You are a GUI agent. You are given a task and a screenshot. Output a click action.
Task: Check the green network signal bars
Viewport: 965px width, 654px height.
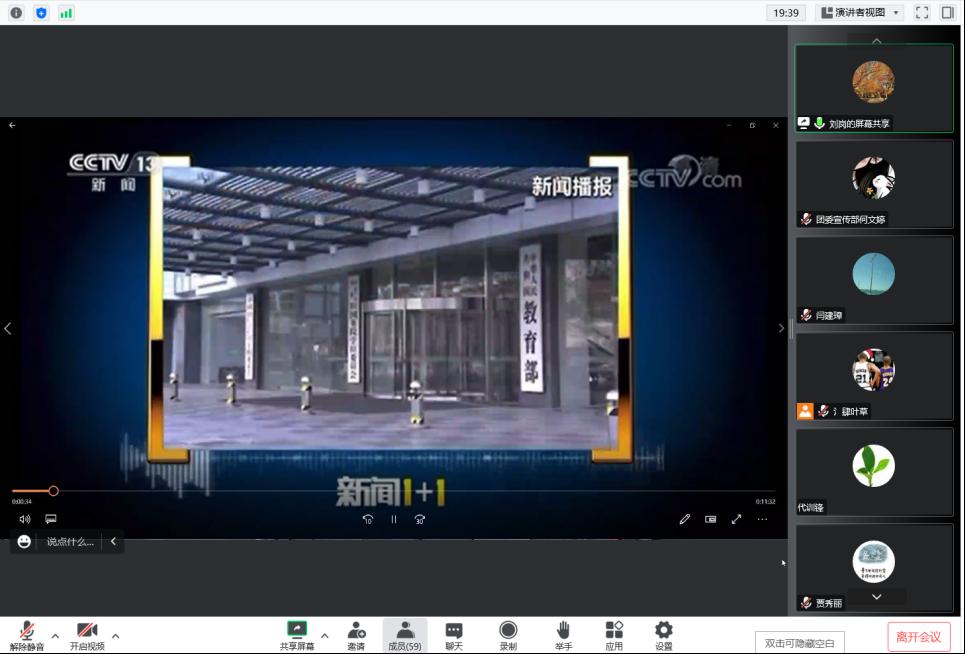coord(66,12)
